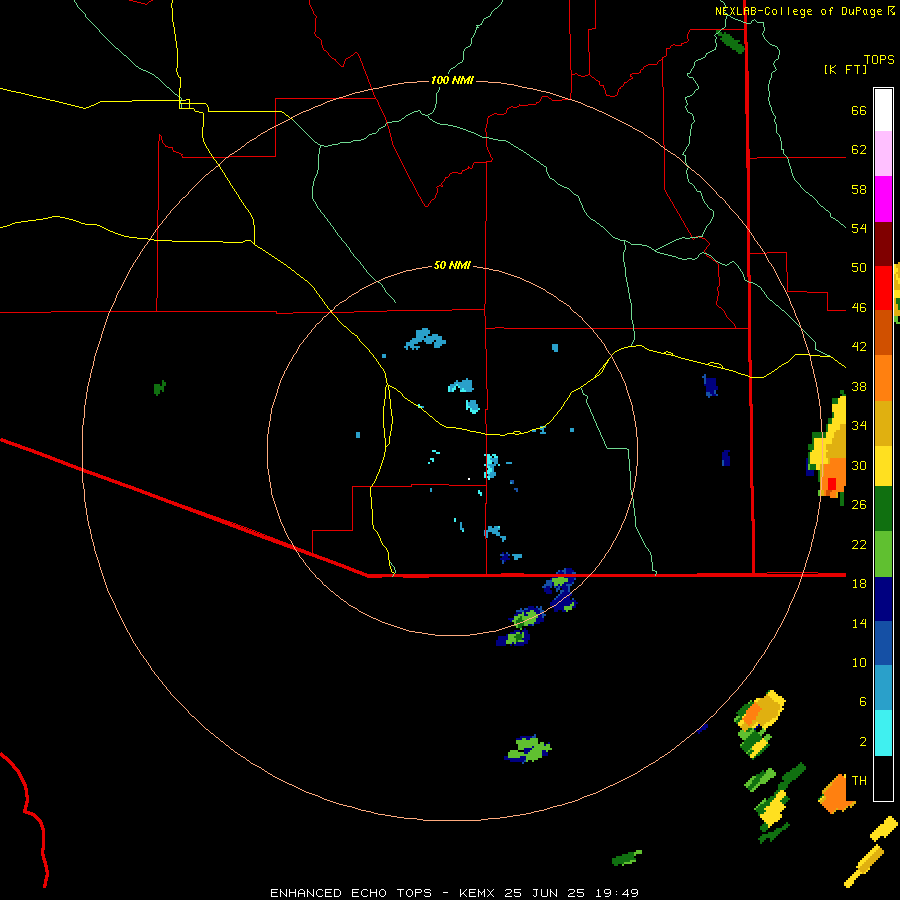Select the dark green legend band
The height and width of the screenshot is (900, 900).
[x=883, y=509]
